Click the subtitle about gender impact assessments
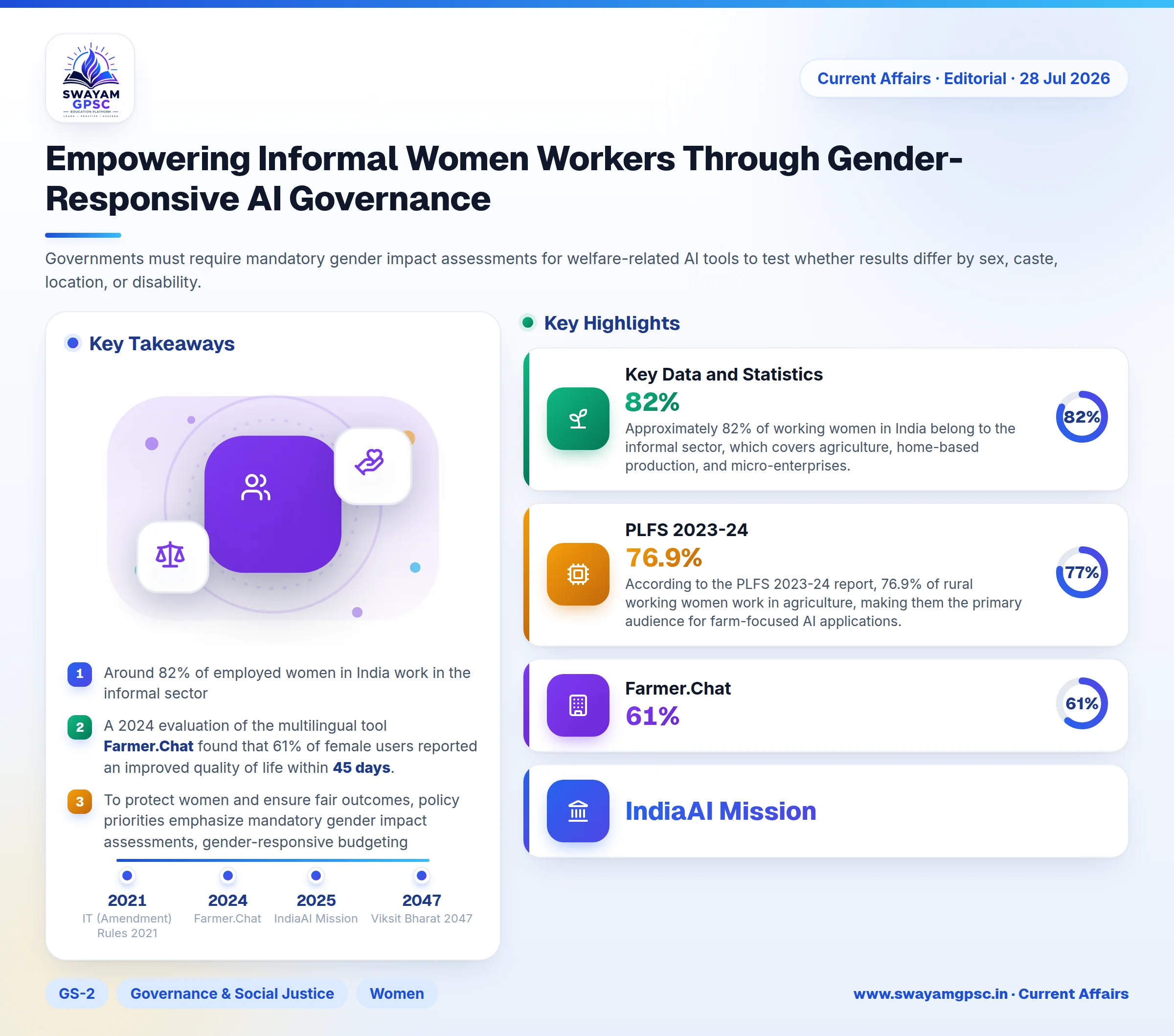This screenshot has height=1036, width=1174. point(551,270)
